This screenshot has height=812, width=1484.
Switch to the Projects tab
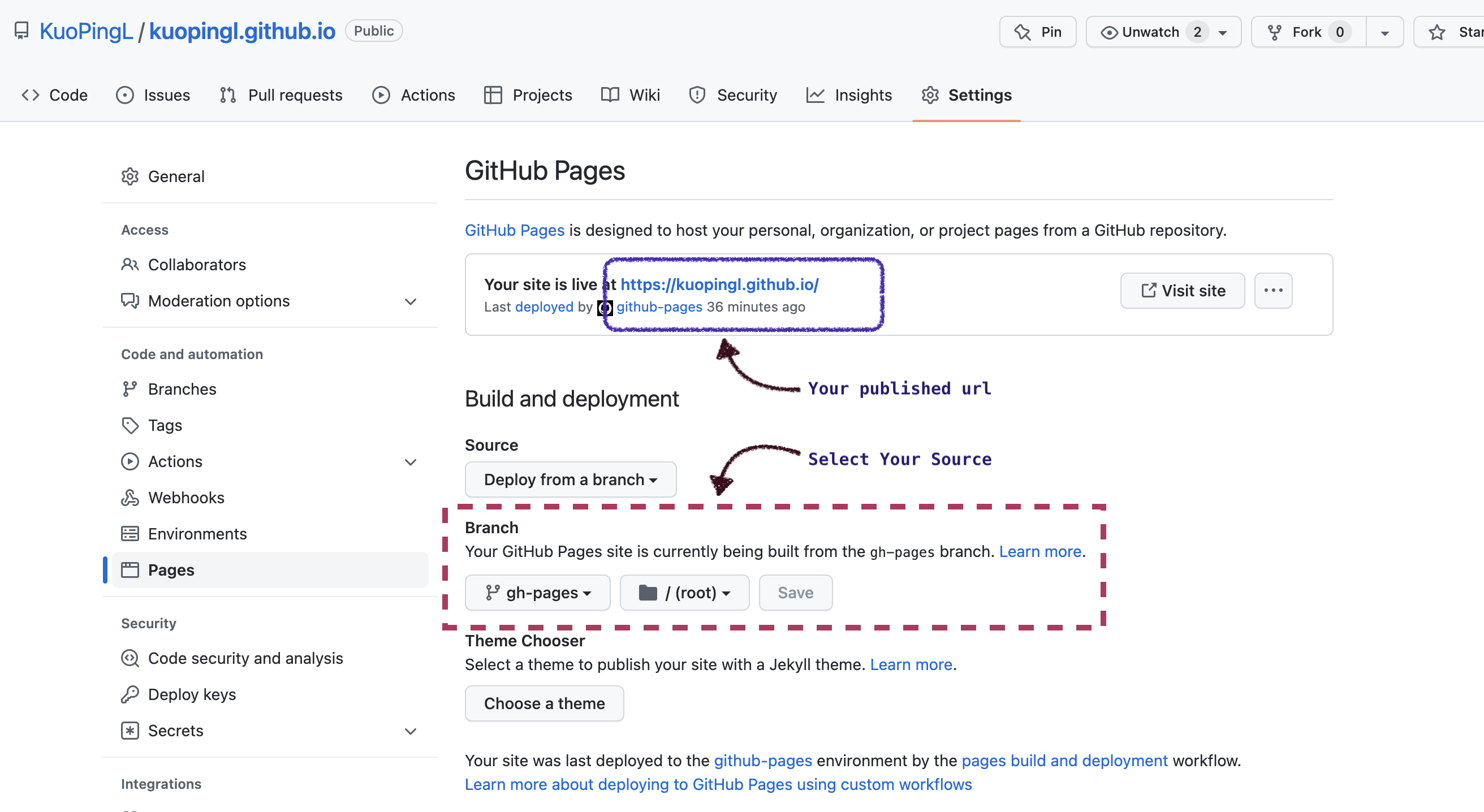tap(528, 95)
